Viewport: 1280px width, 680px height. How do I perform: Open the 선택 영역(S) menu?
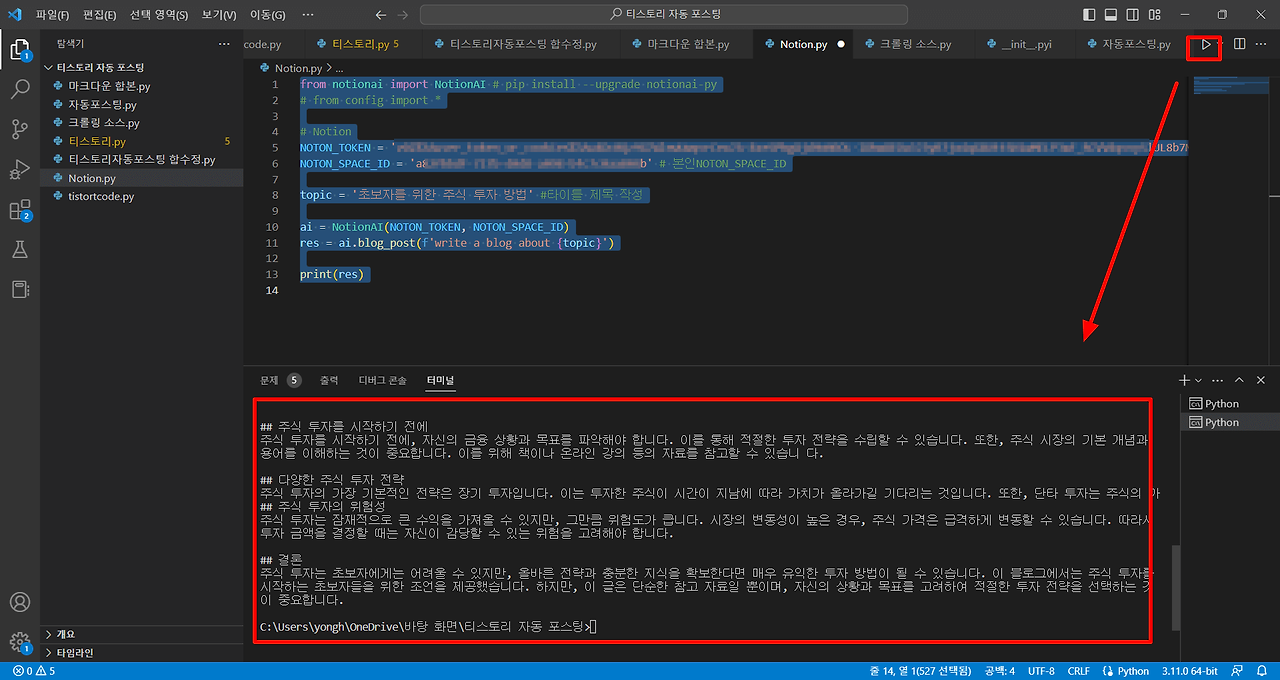pyautogui.click(x=159, y=15)
